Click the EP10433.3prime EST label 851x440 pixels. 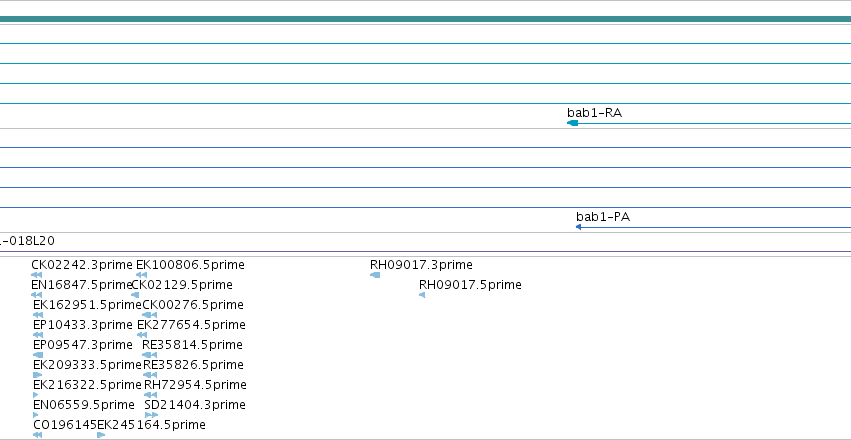coord(82,325)
